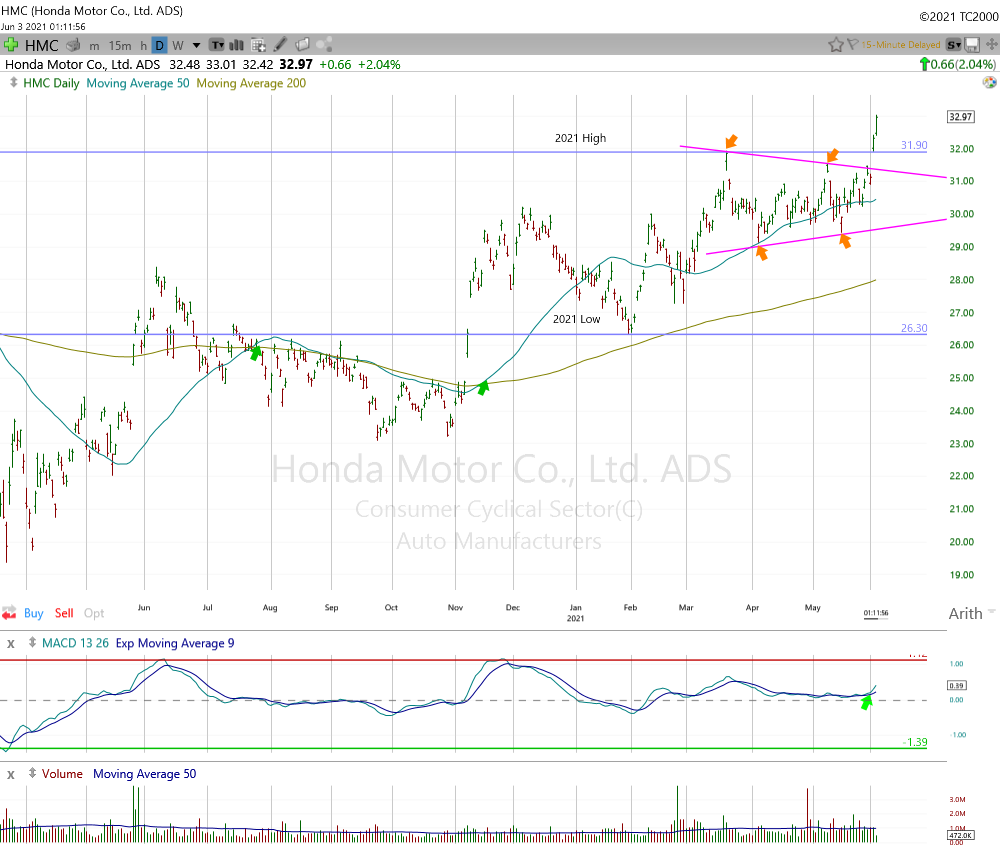This screenshot has width=1000, height=850.
Task: Click the Volume pane 'Moving Average 50' label
Action: (145, 774)
